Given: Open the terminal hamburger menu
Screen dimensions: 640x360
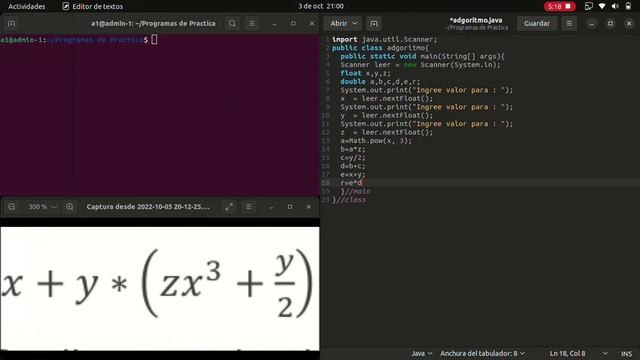Looking at the screenshot, I should (252, 24).
